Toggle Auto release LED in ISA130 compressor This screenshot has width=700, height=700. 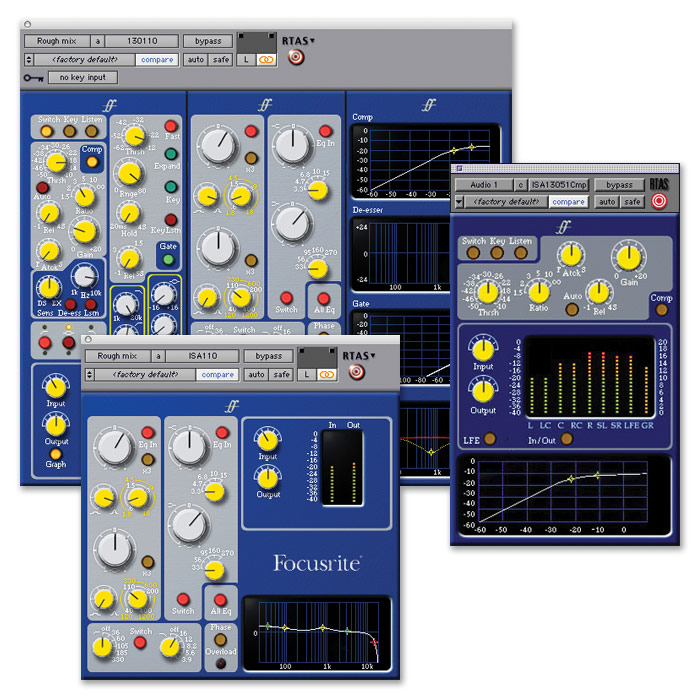click(x=42, y=188)
